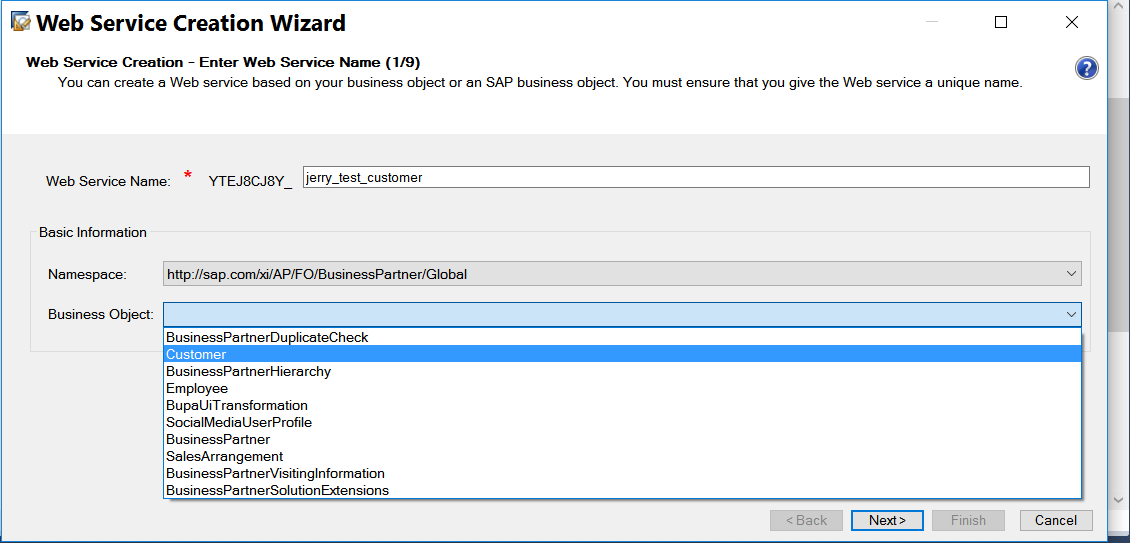Select Customer business object
1130x543 pixels.
tap(623, 354)
